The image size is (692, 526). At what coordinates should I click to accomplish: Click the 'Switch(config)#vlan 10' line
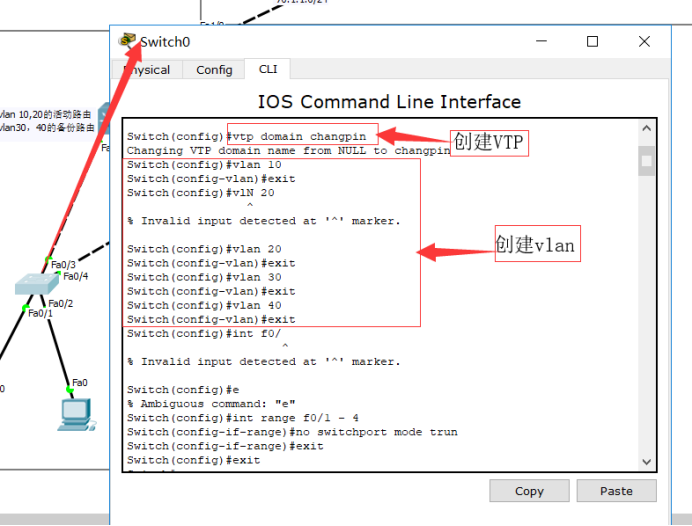(204, 165)
